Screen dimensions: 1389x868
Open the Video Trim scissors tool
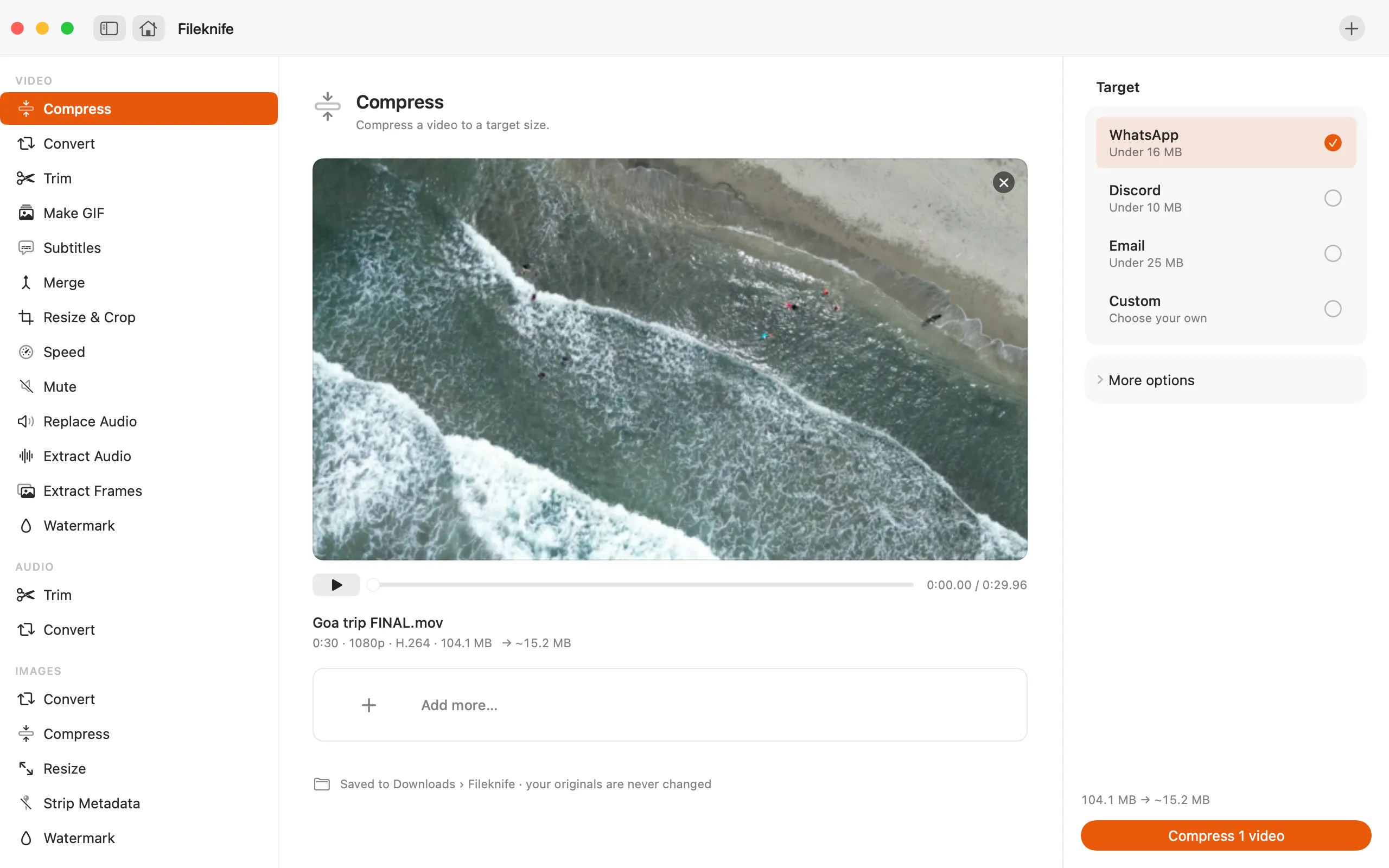pyautogui.click(x=139, y=178)
